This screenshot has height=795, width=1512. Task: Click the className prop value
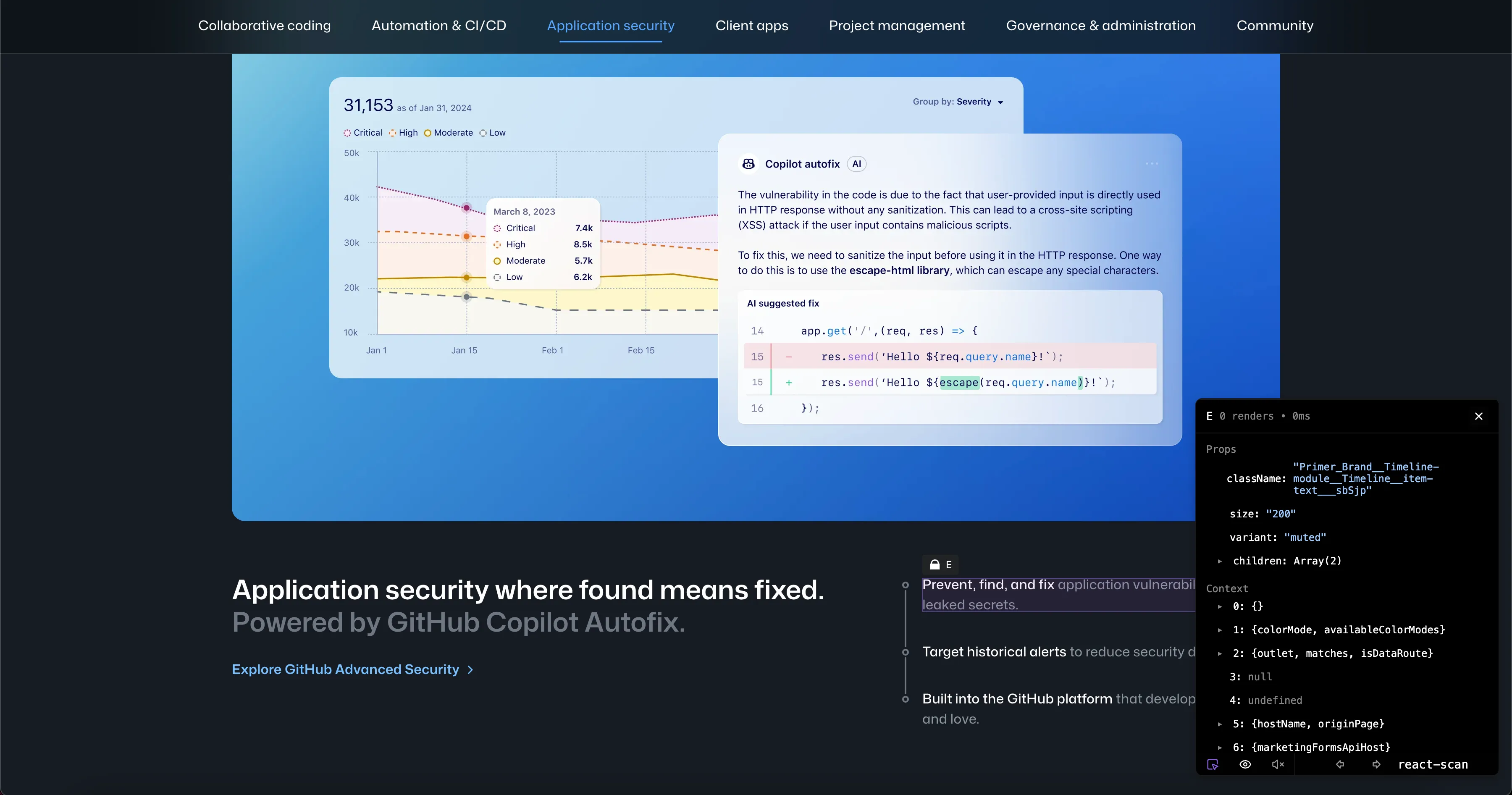pos(1365,479)
